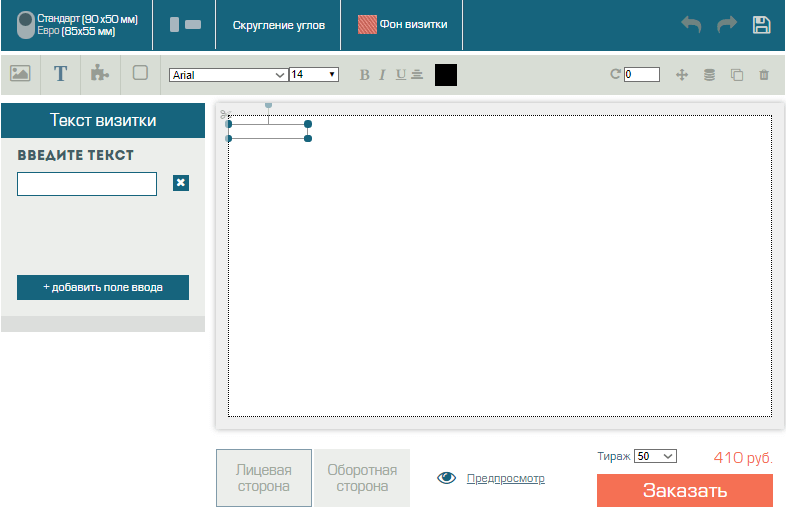Image resolution: width=786 pixels, height=522 pixels.
Task: Open the font size 14 dropdown
Action: pyautogui.click(x=314, y=74)
